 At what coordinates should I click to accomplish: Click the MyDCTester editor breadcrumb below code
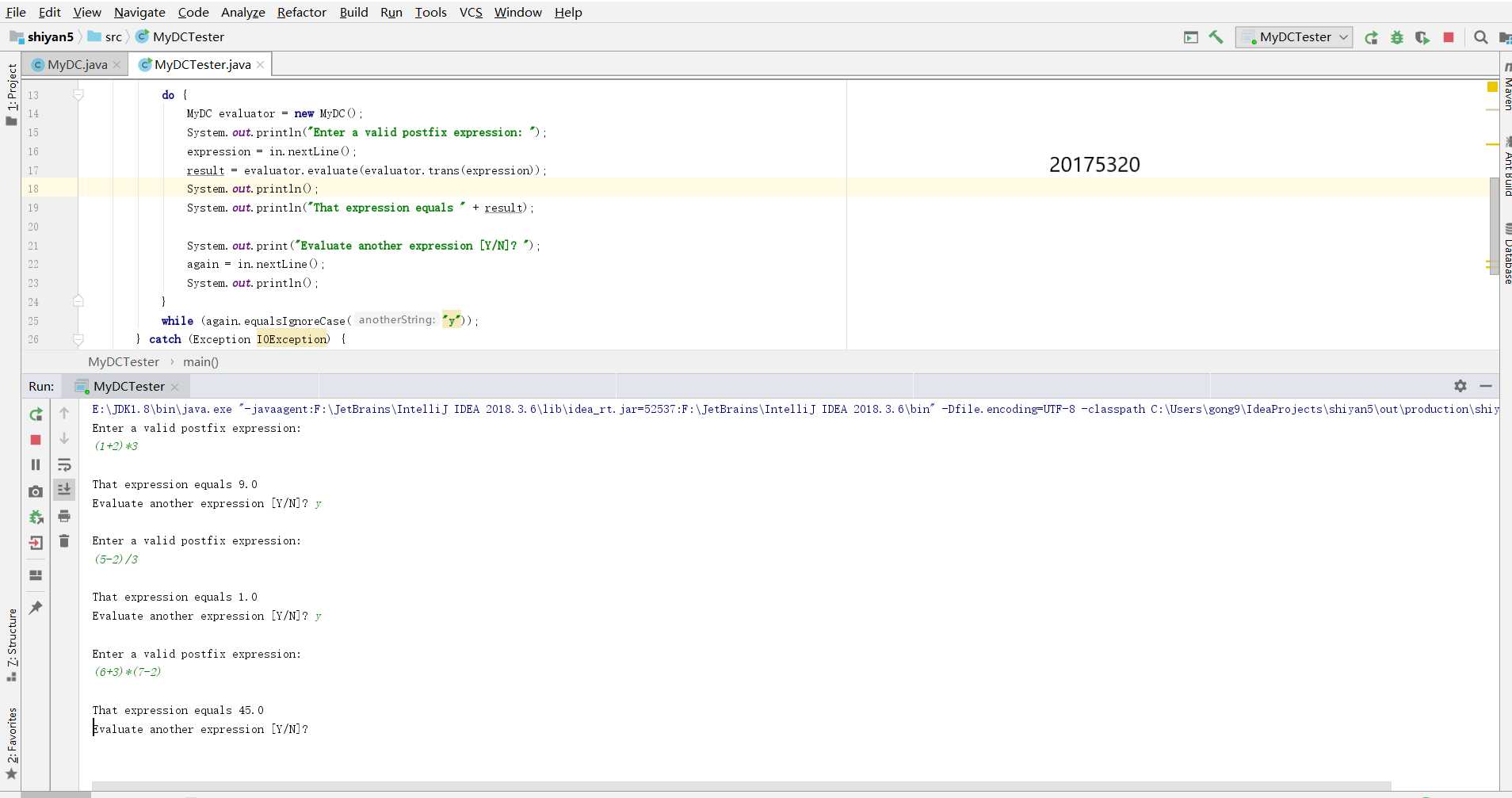124,361
